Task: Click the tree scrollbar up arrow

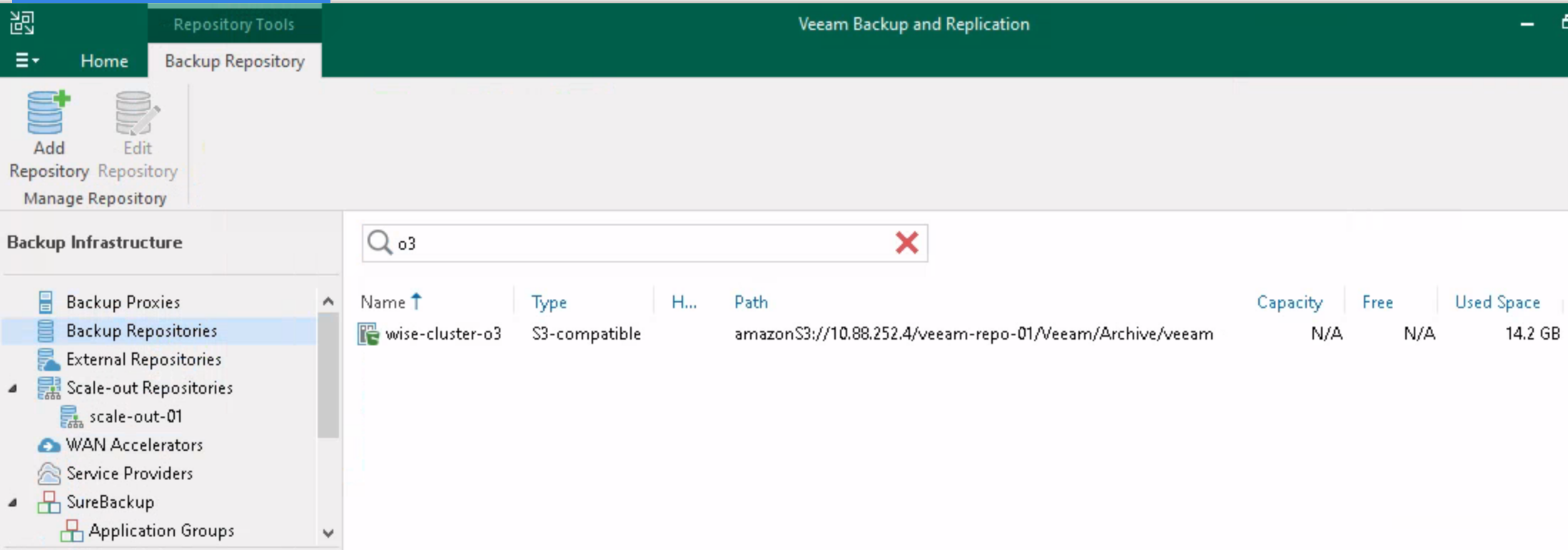Action: tap(328, 301)
